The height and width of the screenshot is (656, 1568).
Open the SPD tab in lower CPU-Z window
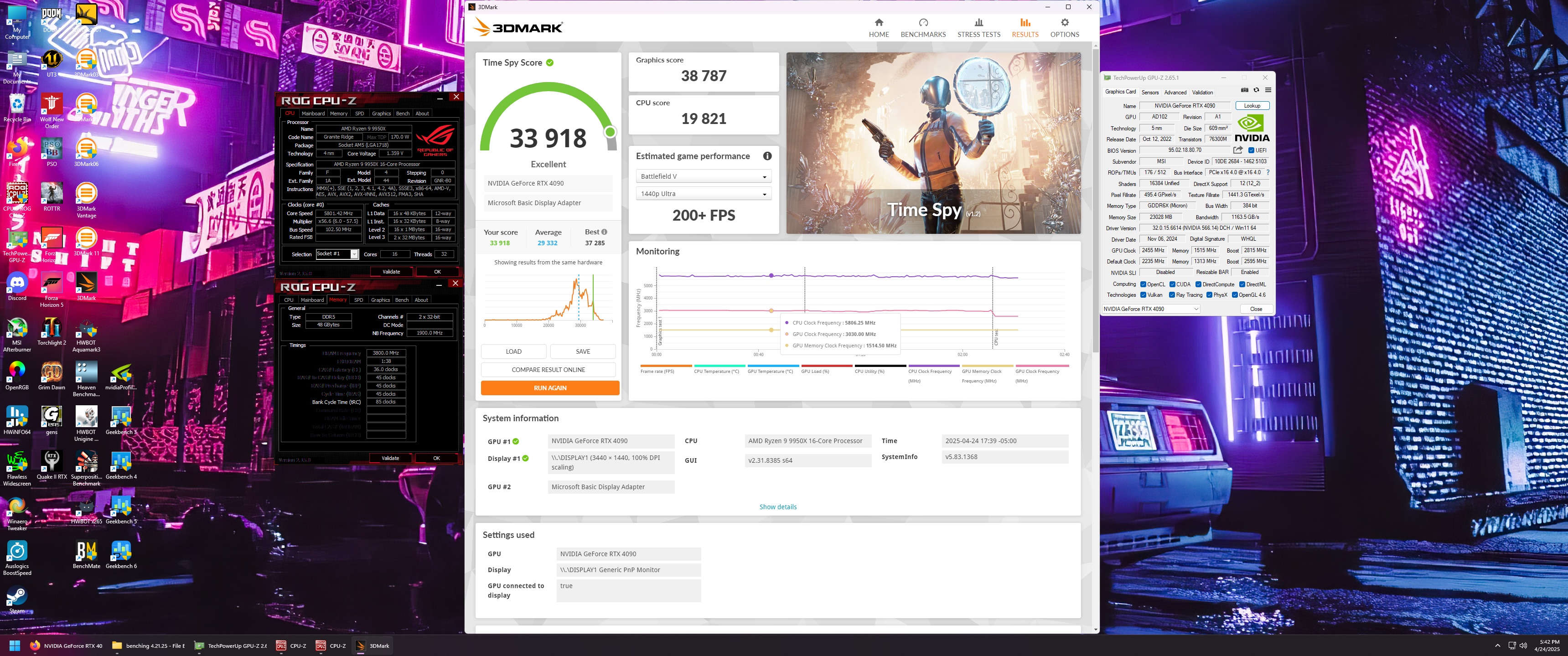click(x=358, y=300)
